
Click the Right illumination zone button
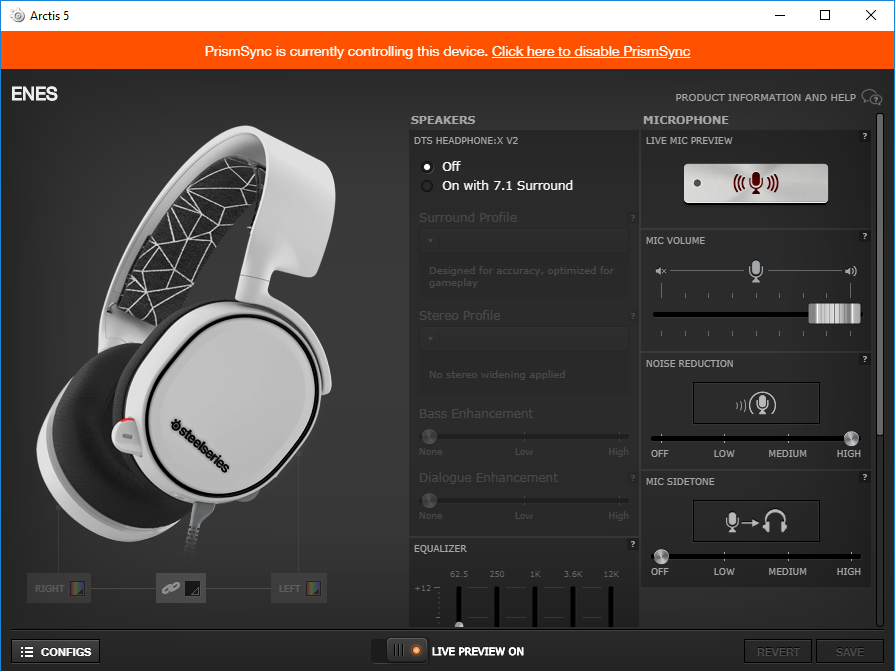[x=59, y=588]
